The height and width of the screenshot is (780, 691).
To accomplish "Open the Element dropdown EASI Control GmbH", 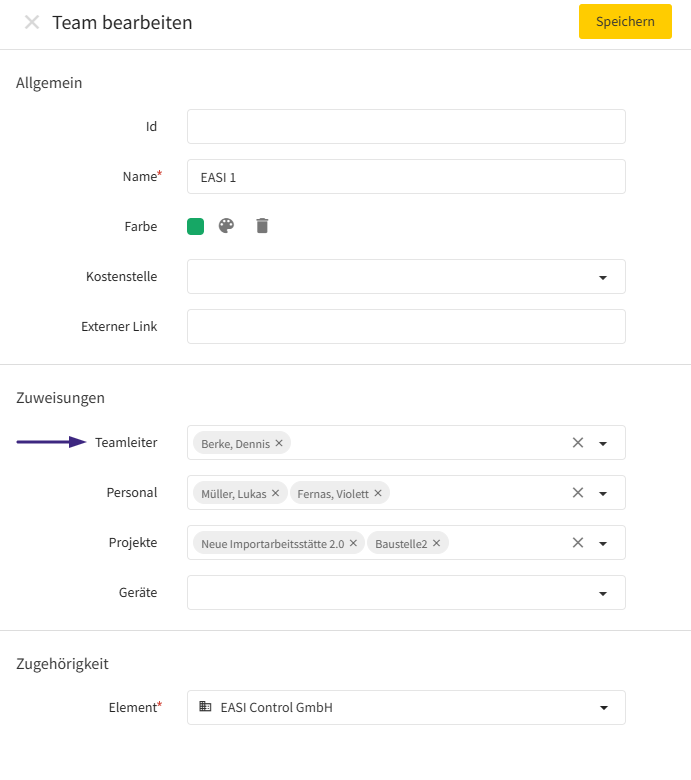I will (x=406, y=707).
